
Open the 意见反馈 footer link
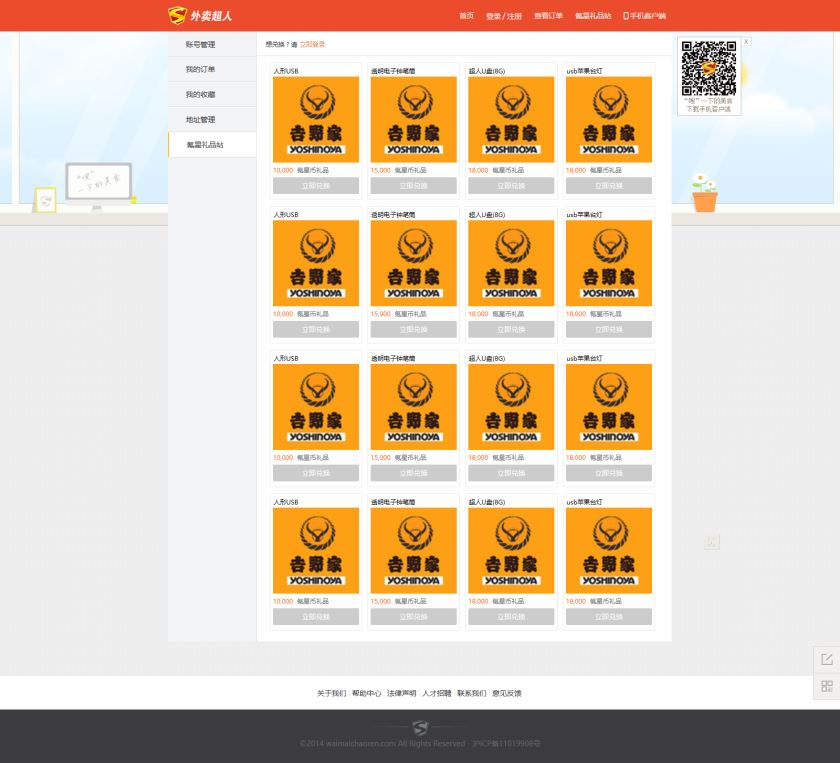coord(507,693)
